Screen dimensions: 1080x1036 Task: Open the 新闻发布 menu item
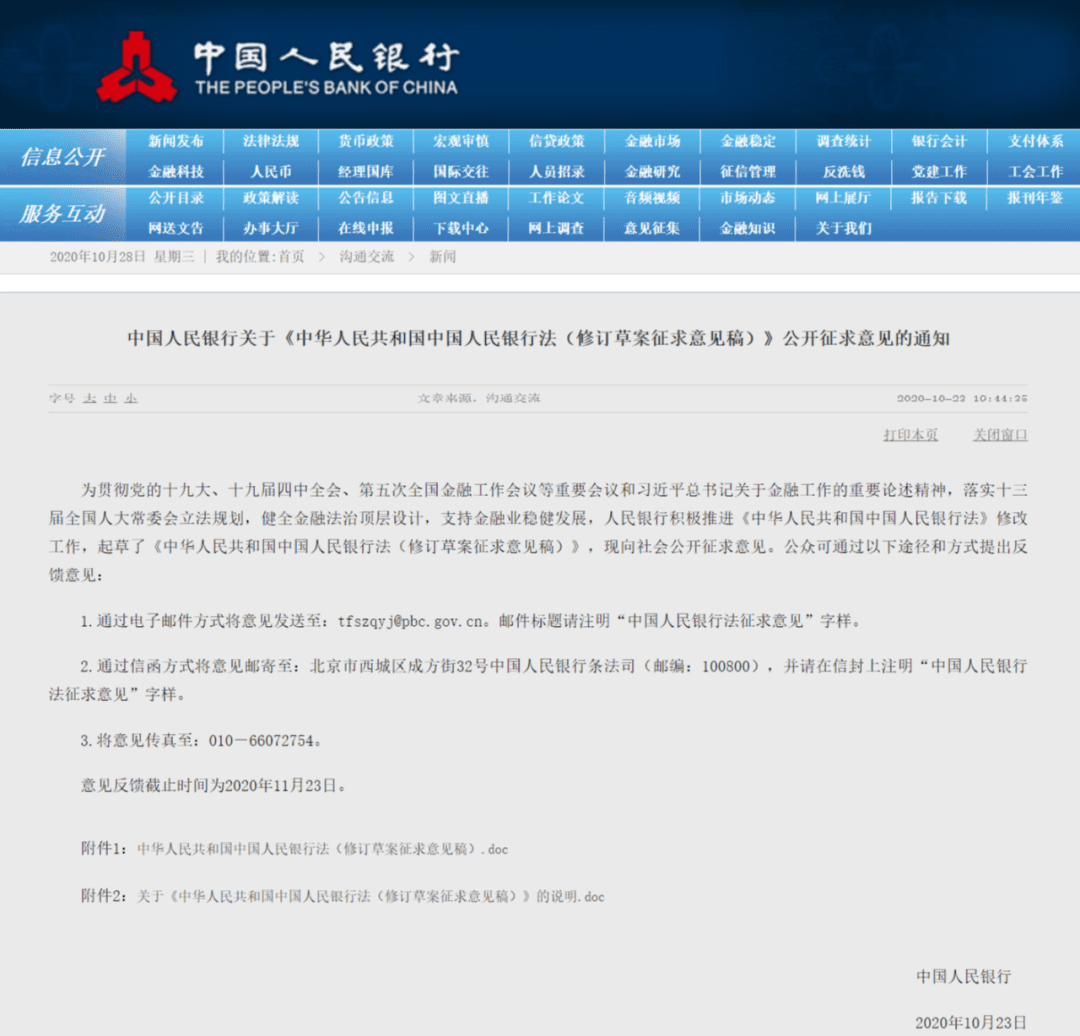tap(176, 141)
